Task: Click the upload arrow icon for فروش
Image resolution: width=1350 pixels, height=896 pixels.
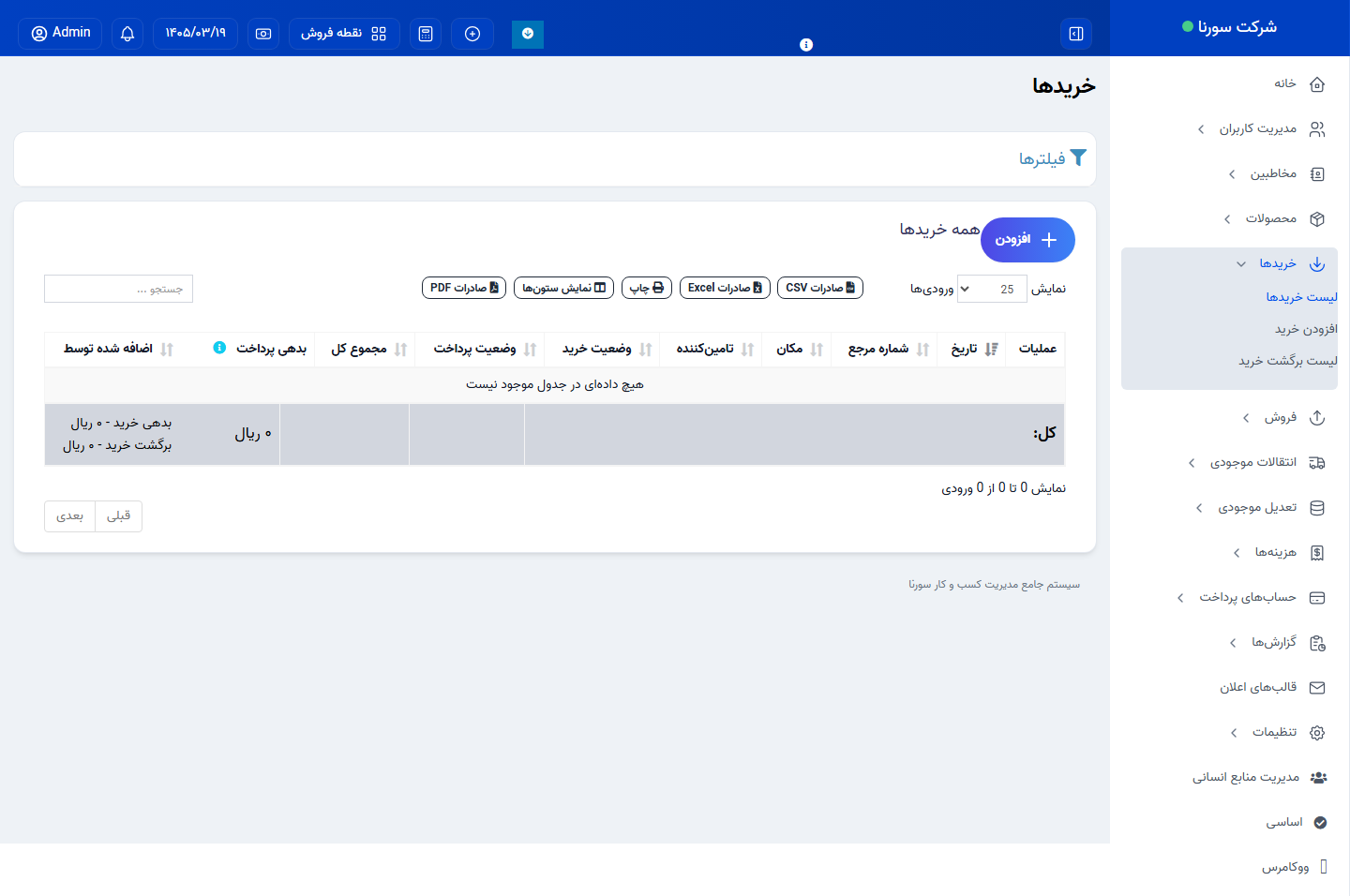Action: (1317, 418)
